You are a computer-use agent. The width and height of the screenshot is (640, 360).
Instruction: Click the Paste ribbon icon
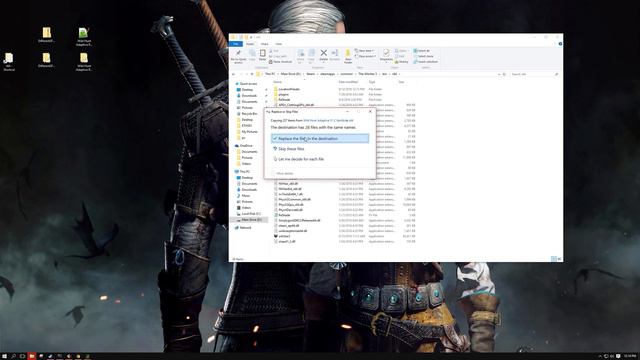pyautogui.click(x=262, y=56)
